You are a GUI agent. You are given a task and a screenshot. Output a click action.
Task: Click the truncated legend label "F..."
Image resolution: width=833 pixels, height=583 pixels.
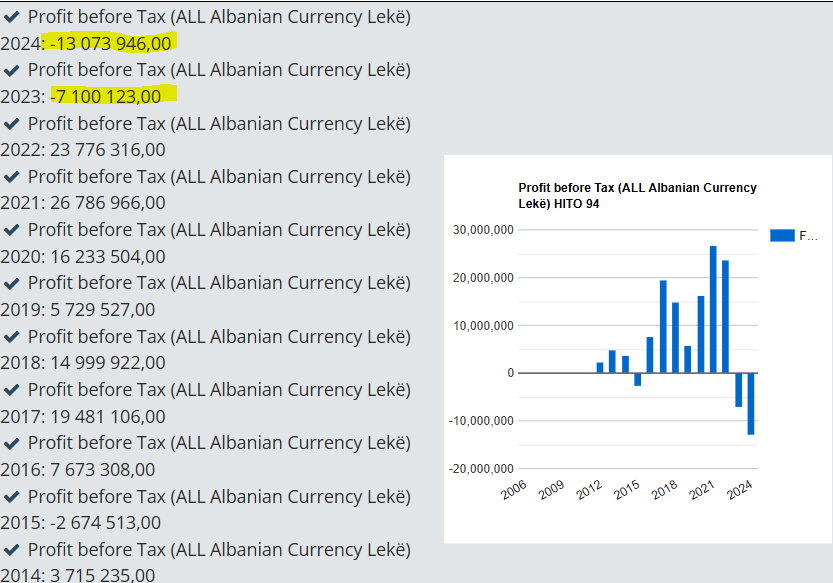808,236
